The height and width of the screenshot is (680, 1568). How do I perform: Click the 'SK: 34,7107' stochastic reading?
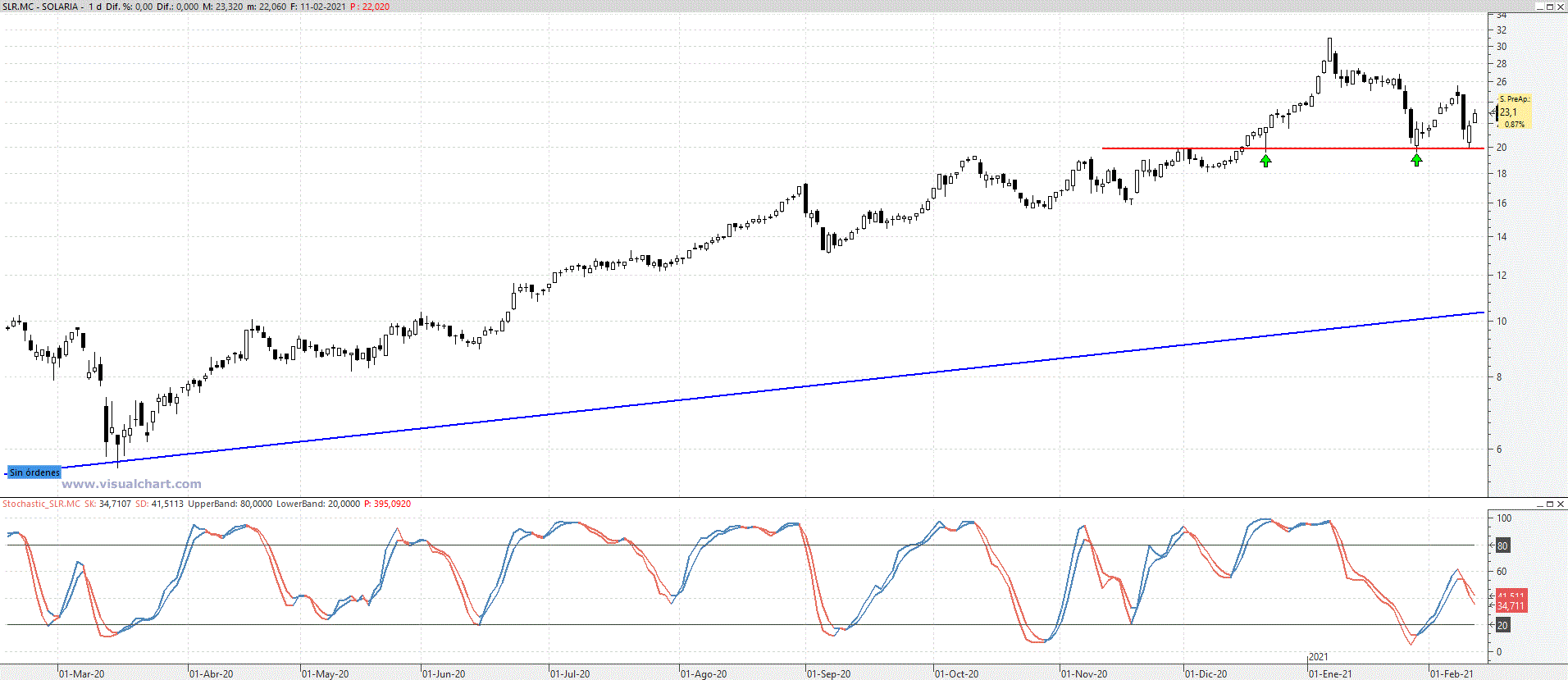pyautogui.click(x=107, y=504)
